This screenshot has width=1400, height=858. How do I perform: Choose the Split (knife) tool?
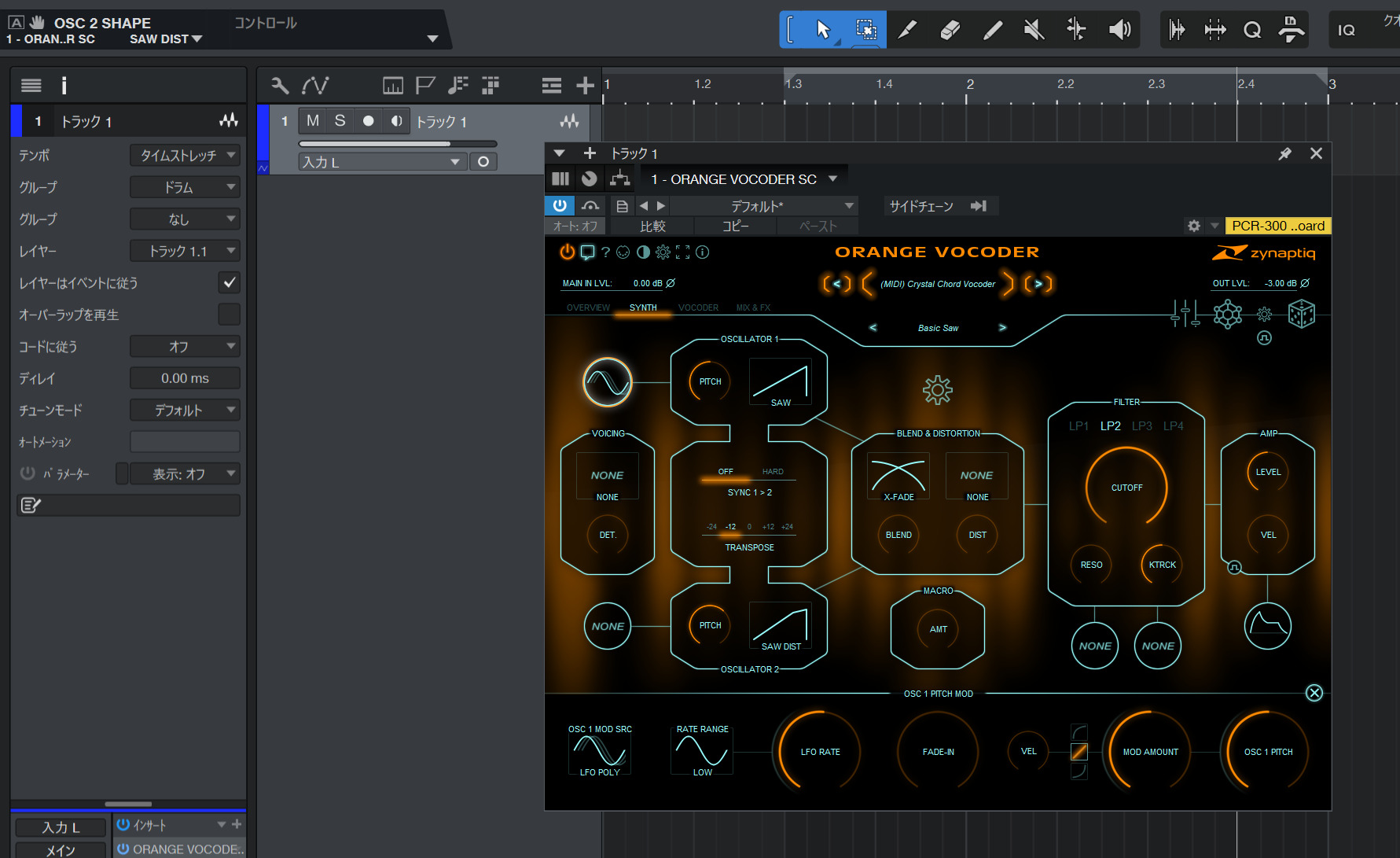pyautogui.click(x=907, y=30)
